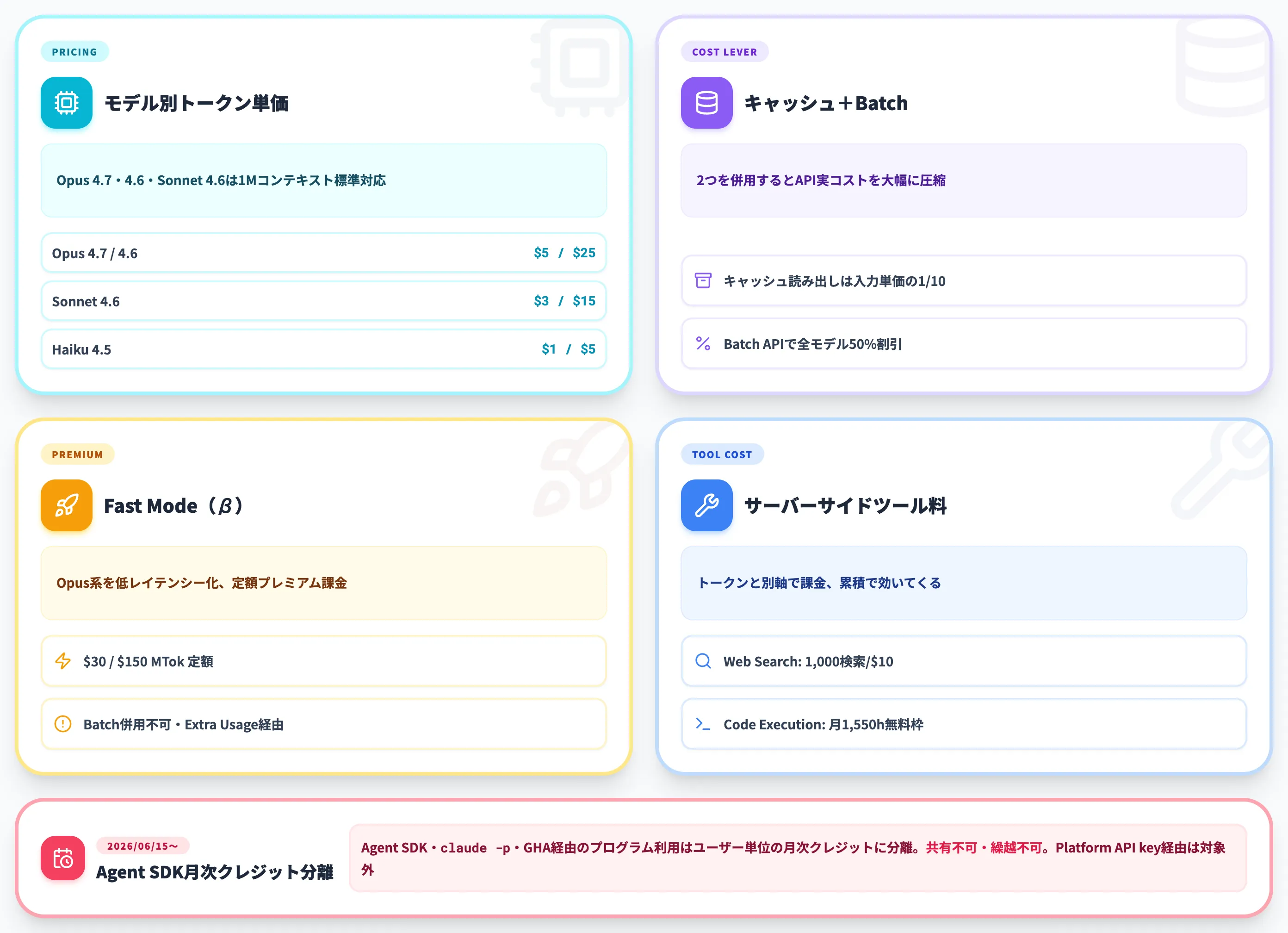Click the Batch APIで全モデル50%割引 text
This screenshot has height=933, width=1288.
tap(813, 344)
